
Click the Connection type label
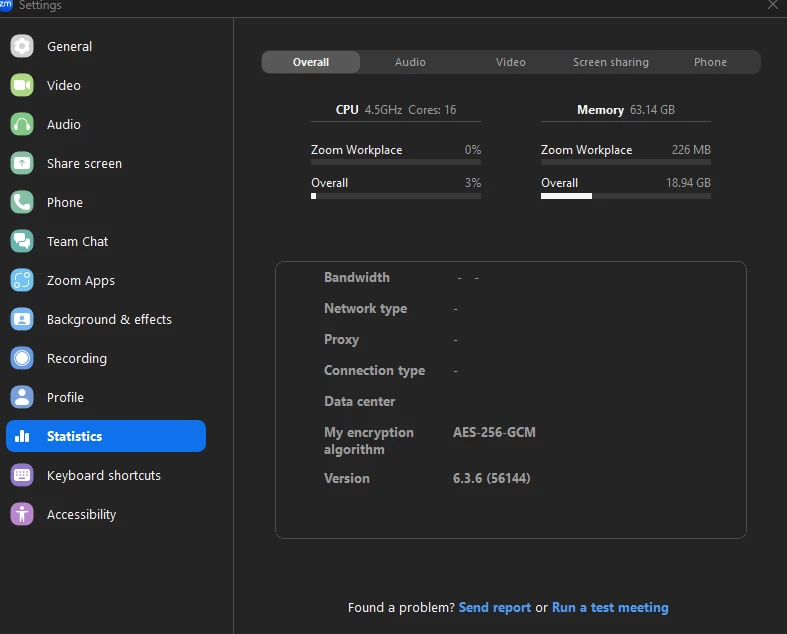374,370
